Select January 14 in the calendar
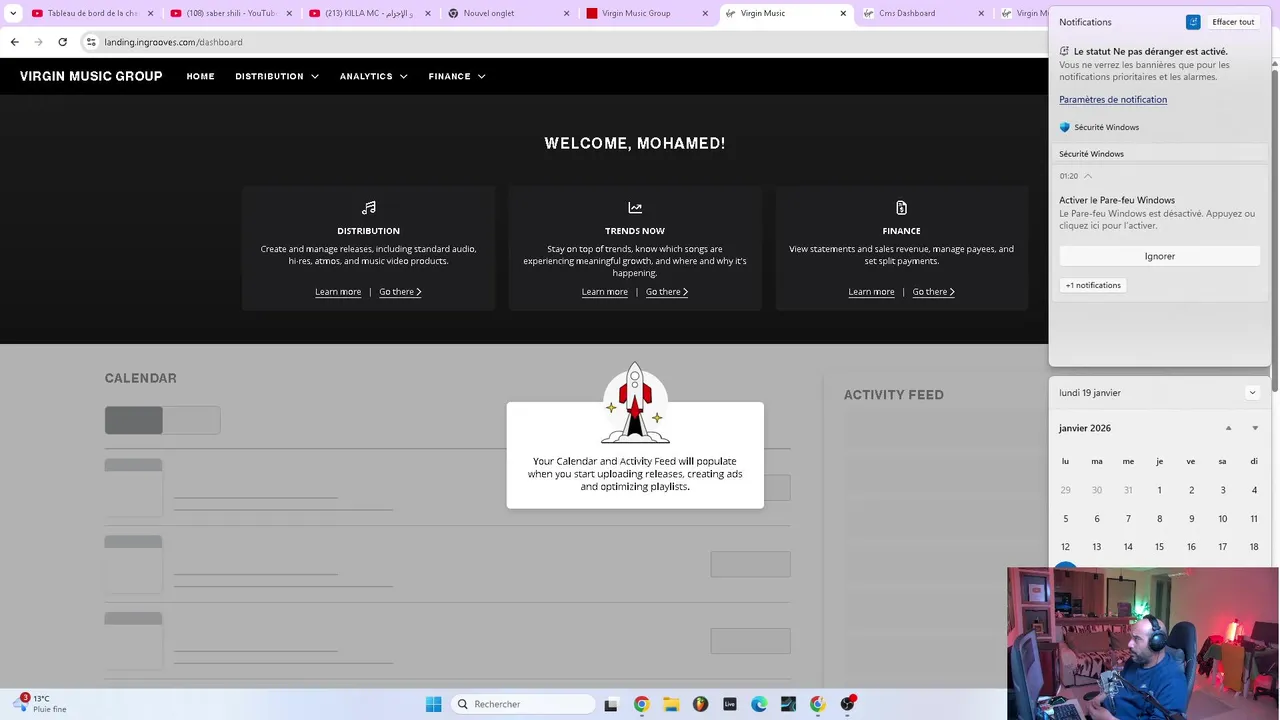This screenshot has height=720, width=1280. click(1128, 547)
